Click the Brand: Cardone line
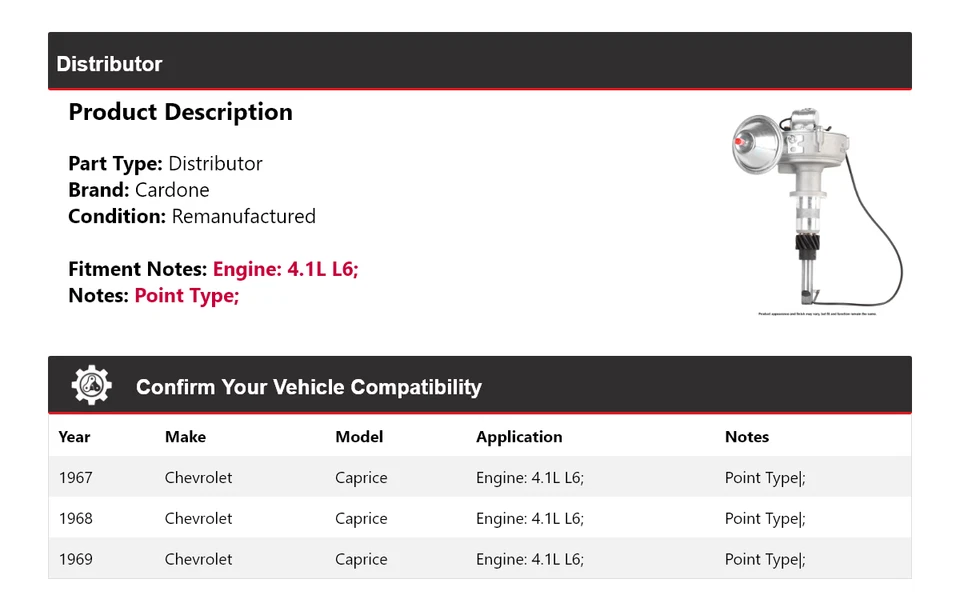The width and height of the screenshot is (960, 611). [x=139, y=190]
